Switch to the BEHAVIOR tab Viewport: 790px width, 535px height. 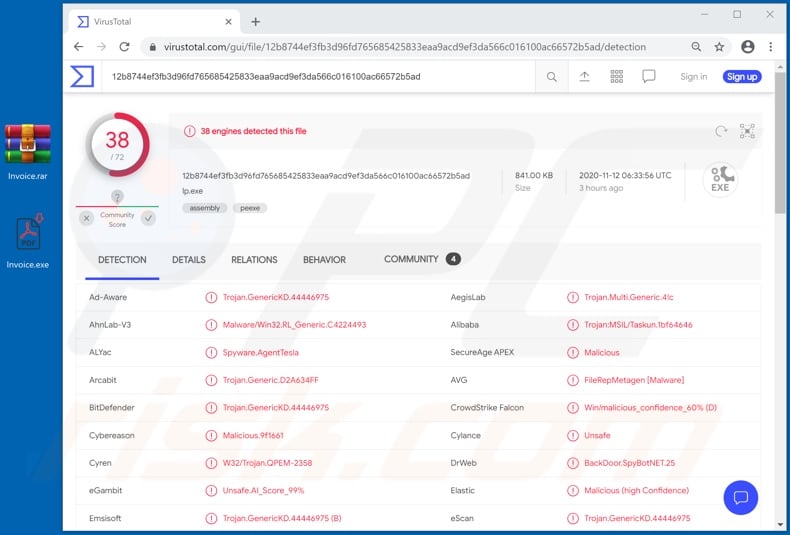point(324,260)
